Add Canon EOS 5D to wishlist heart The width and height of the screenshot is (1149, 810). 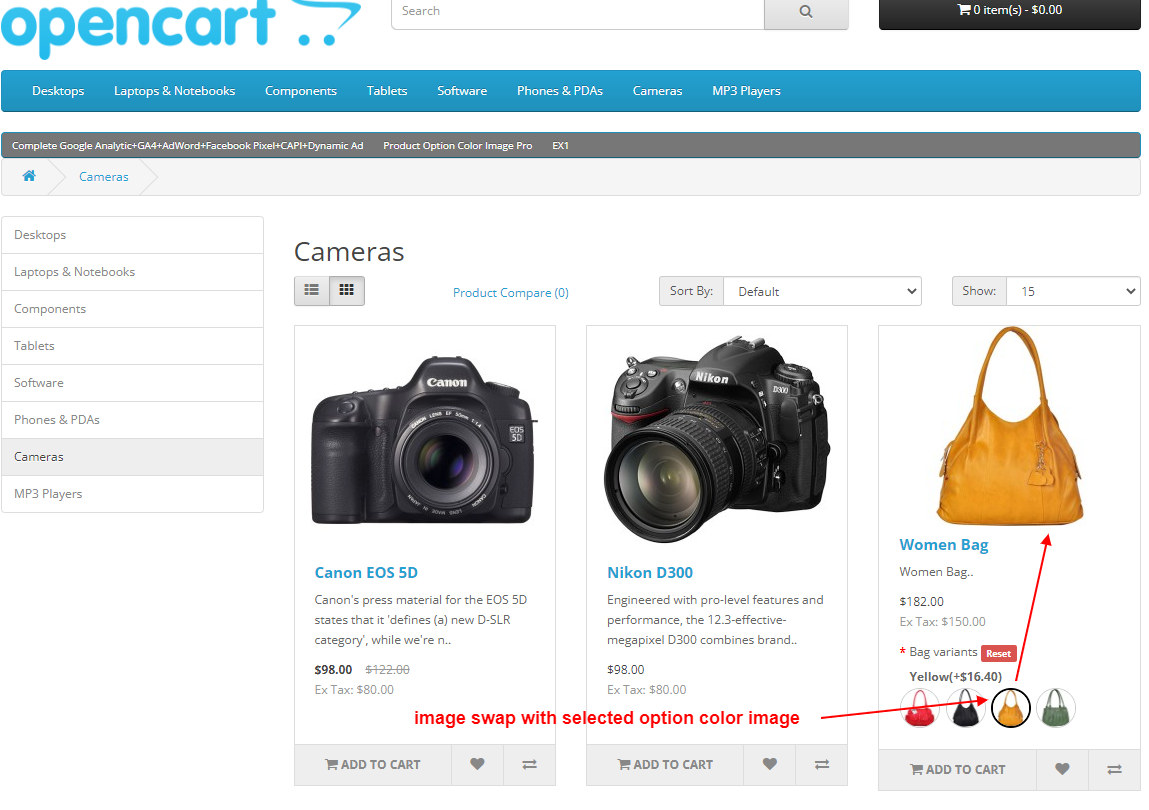tap(477, 765)
